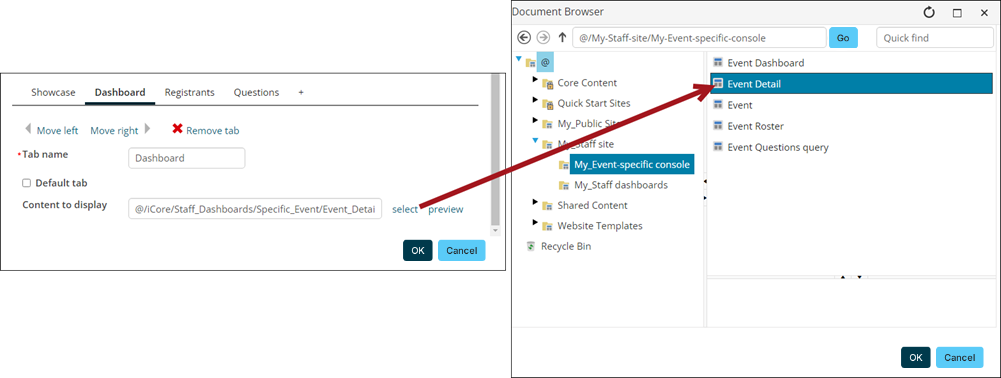This screenshot has width=1001, height=378.
Task: Select the Recycle Bin label
Action: coord(566,246)
